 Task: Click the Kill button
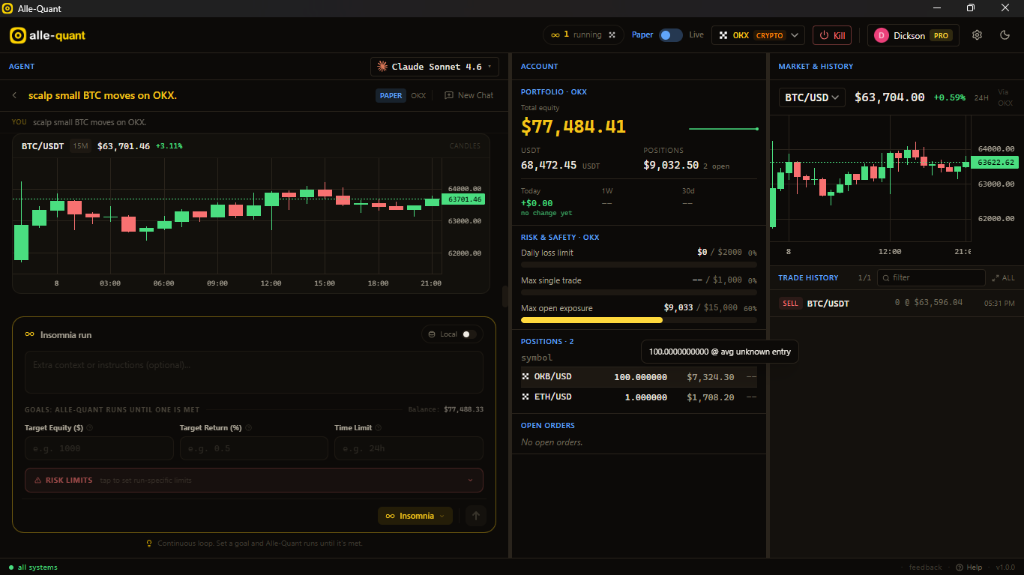pos(832,35)
